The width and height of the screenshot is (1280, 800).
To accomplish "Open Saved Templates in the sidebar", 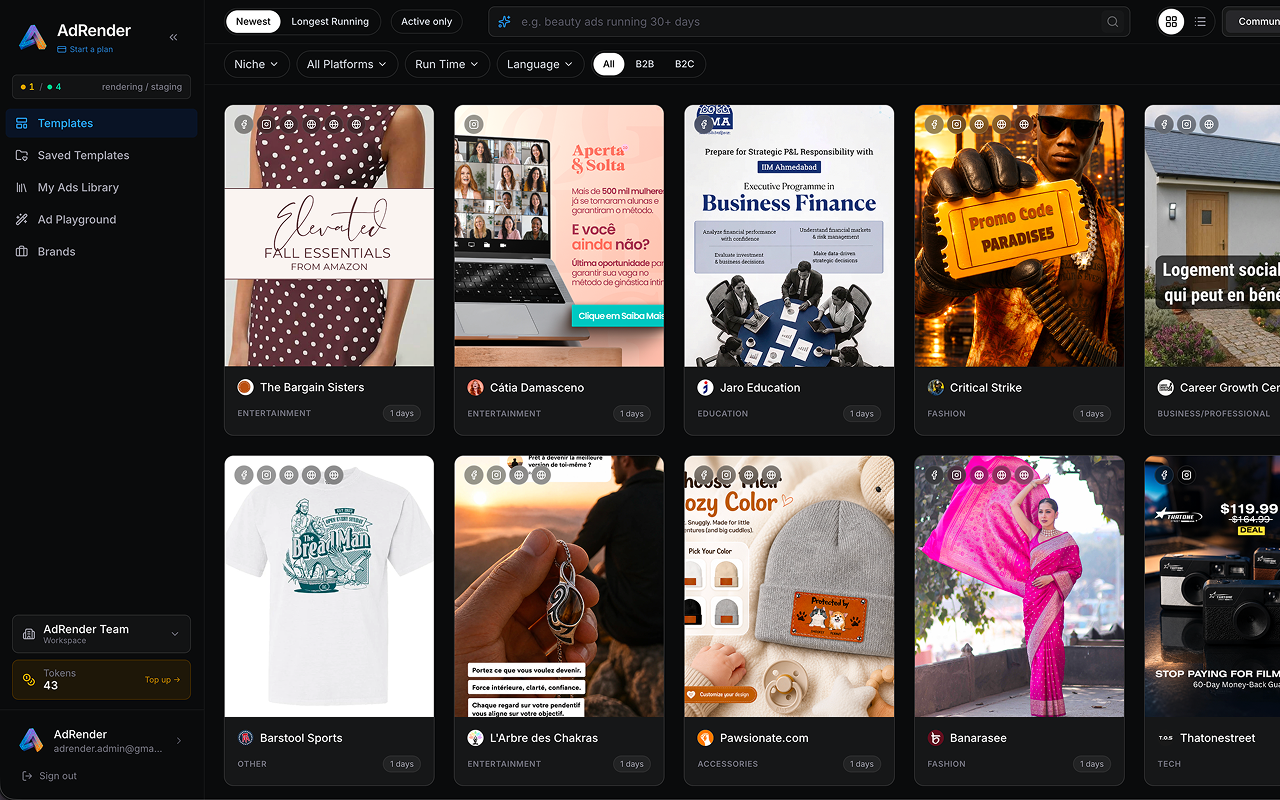I will [x=101, y=155].
